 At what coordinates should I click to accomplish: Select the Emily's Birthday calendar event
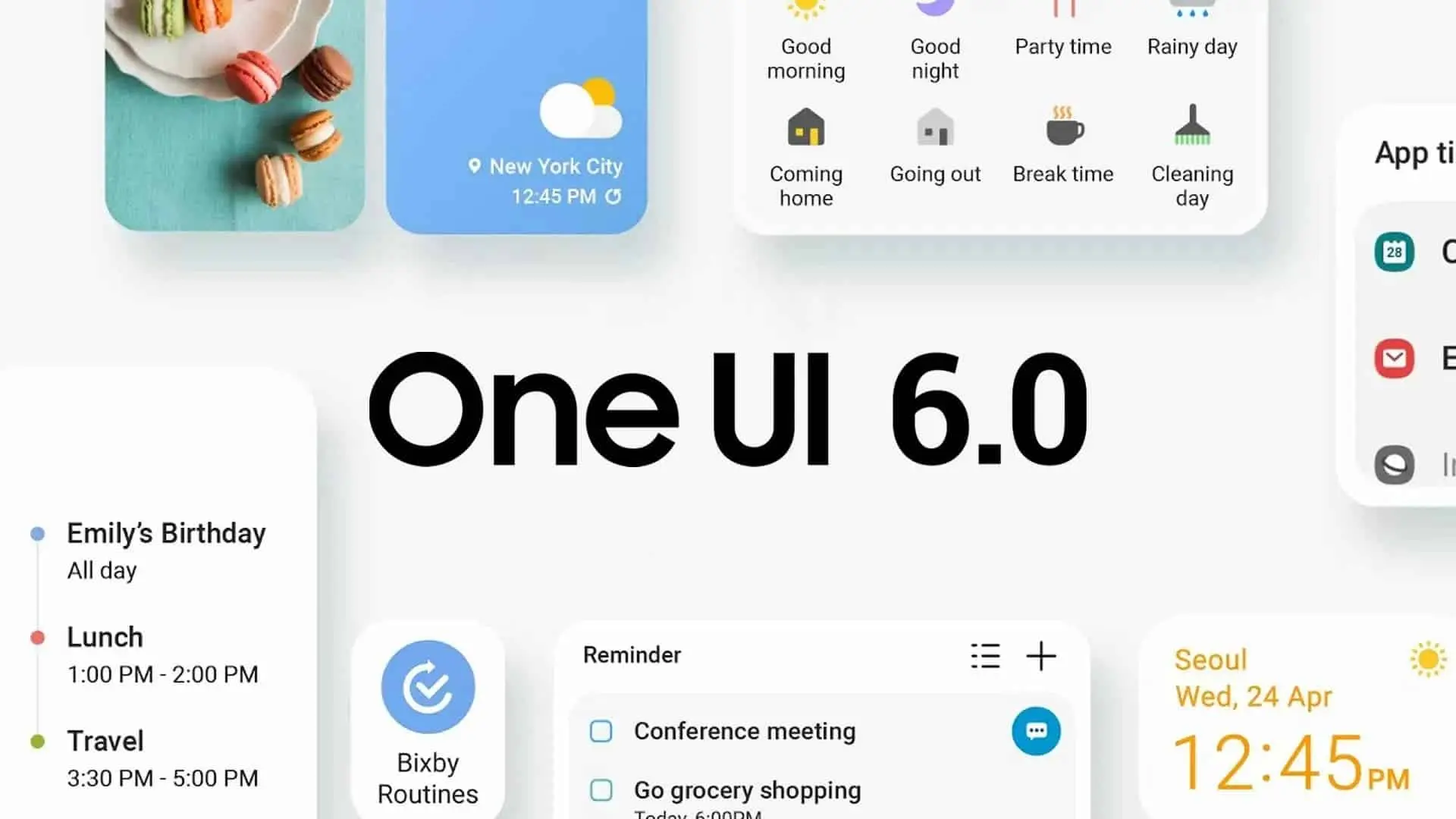166,548
